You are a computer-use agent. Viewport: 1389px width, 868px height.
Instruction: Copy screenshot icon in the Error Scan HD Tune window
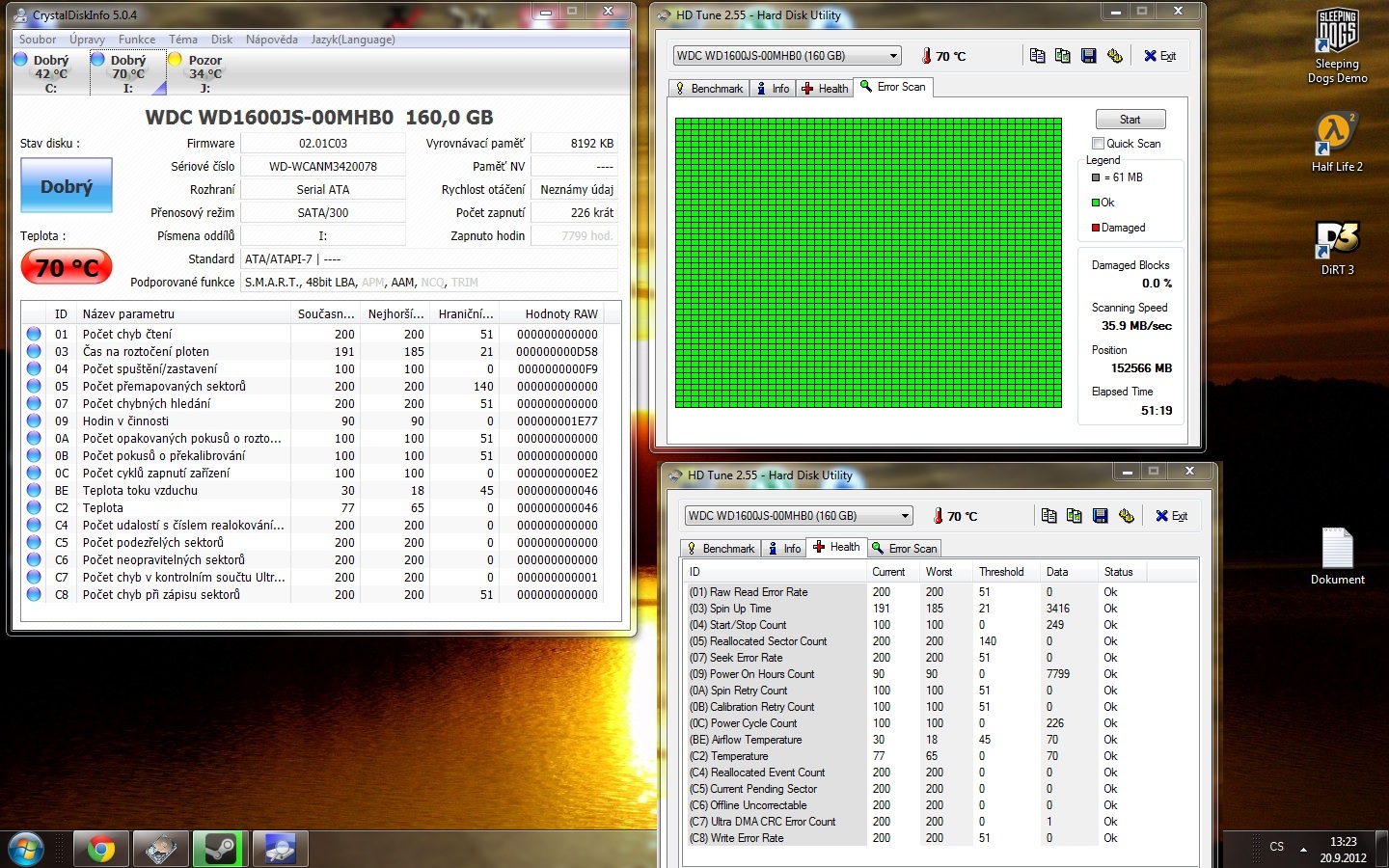pos(1063,56)
